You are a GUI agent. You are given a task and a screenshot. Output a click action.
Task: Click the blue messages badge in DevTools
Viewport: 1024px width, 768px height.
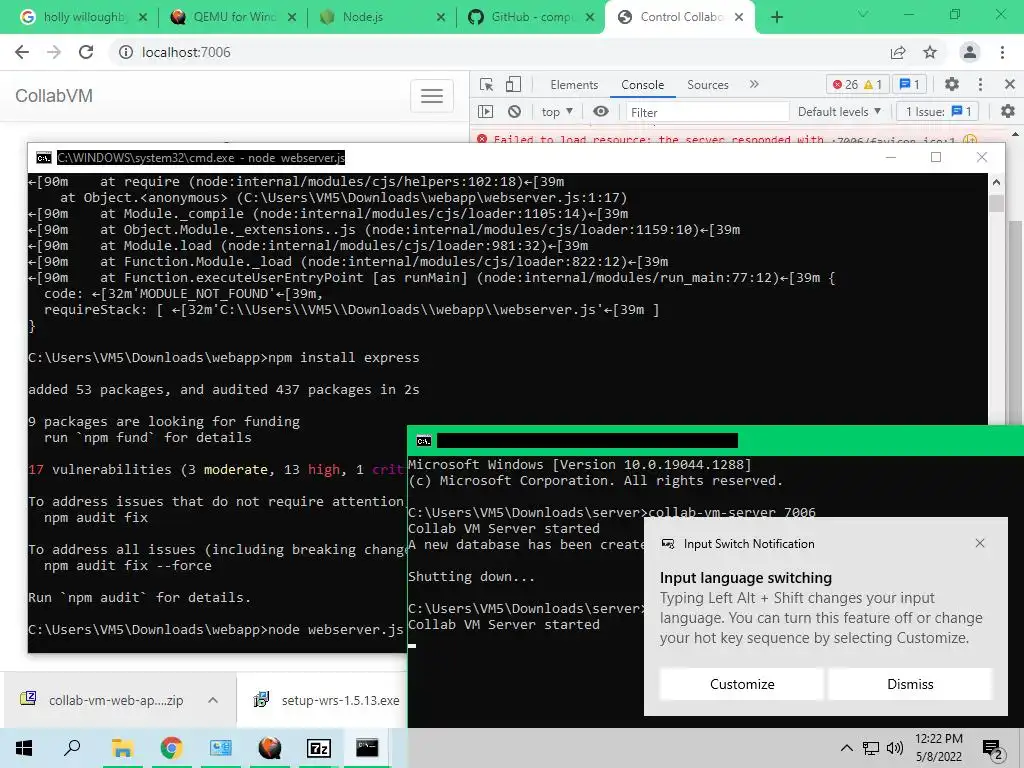click(x=910, y=84)
